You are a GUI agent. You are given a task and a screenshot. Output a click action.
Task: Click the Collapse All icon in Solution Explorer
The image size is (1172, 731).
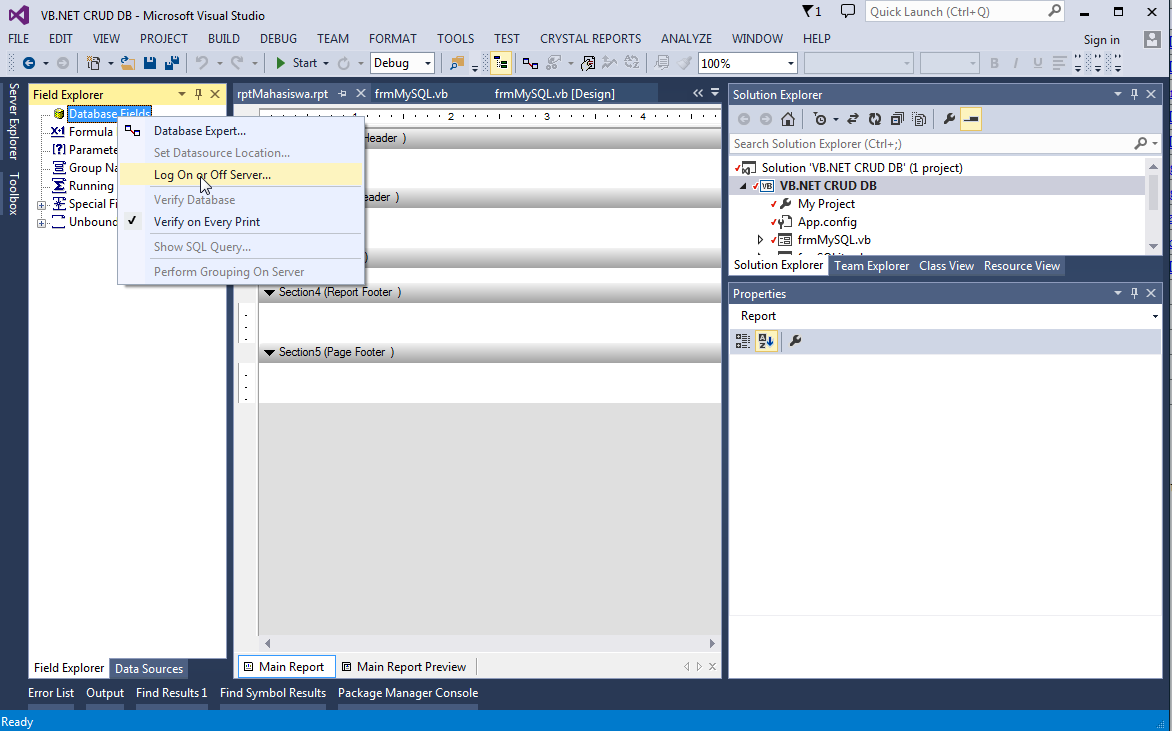point(897,119)
